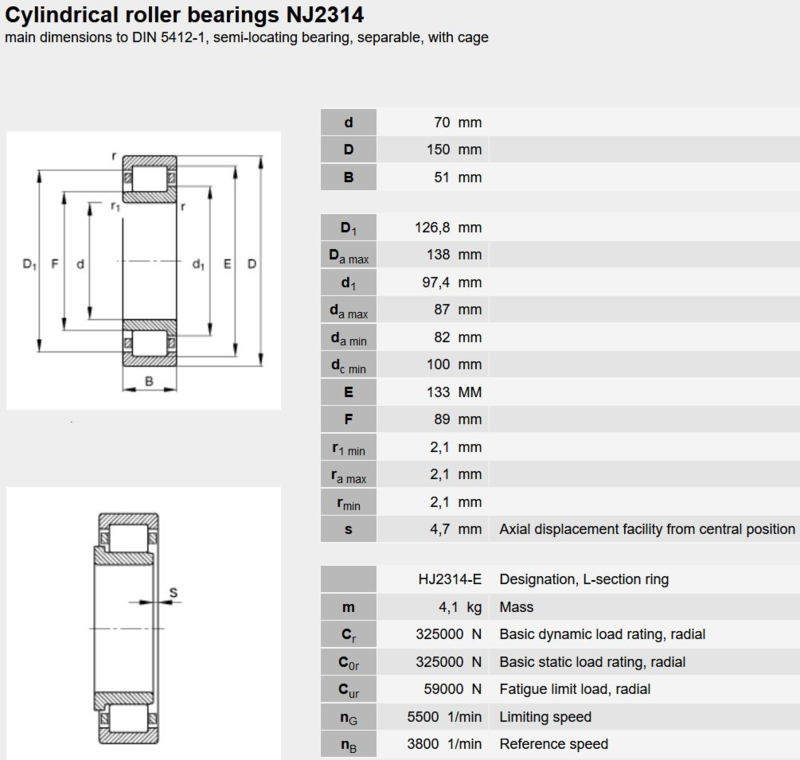Click the 'nB' symbol header cell

tap(348, 744)
